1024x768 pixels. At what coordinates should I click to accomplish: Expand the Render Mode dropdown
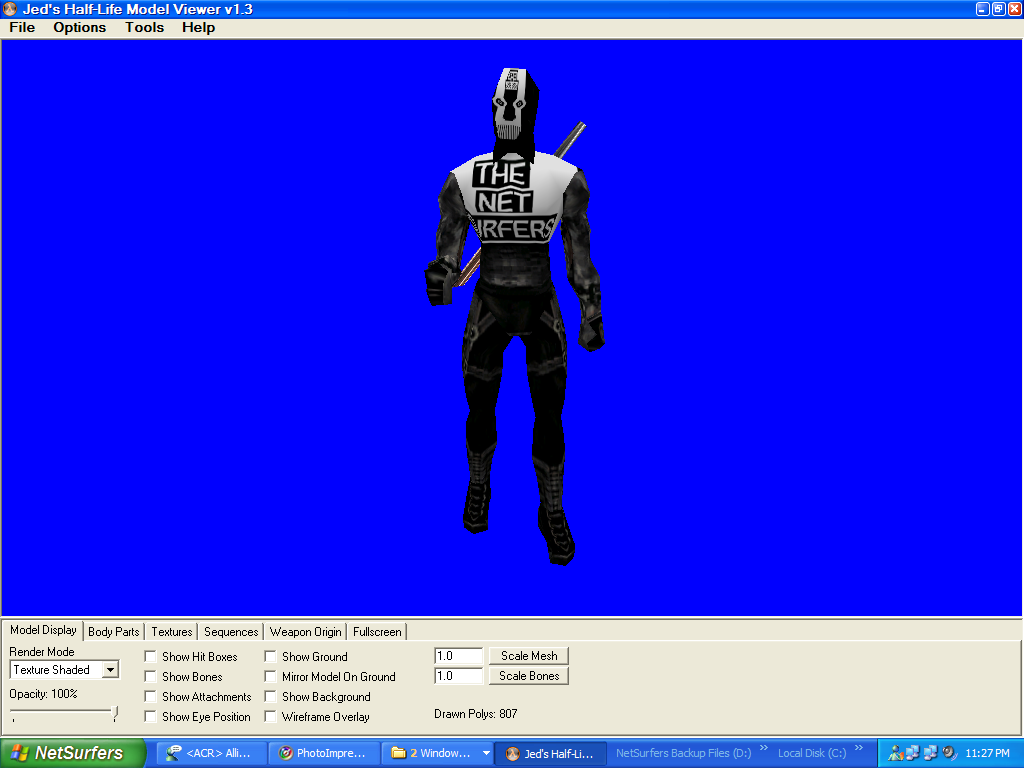pos(110,670)
